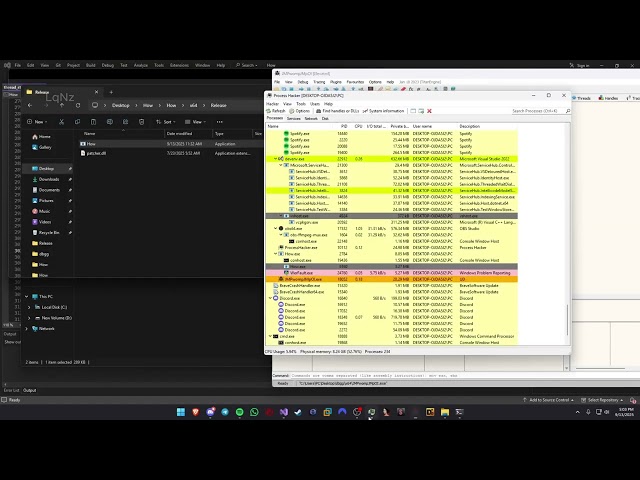Screen dimensions: 640x480
Task: Click Find handles or DLLs button
Action: coord(338,111)
